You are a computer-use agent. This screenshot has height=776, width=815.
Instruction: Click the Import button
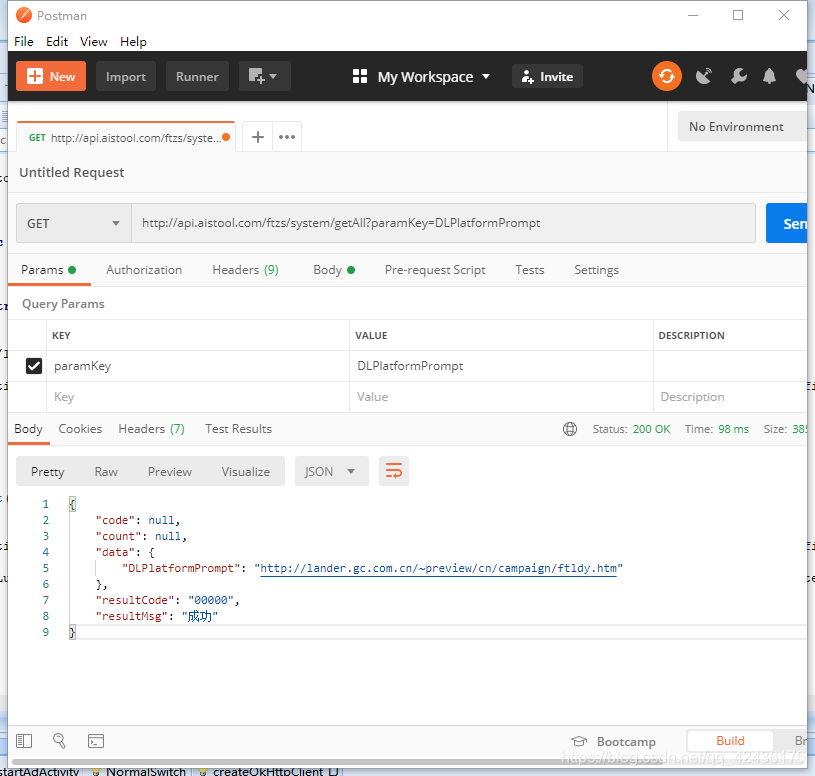[x=126, y=76]
